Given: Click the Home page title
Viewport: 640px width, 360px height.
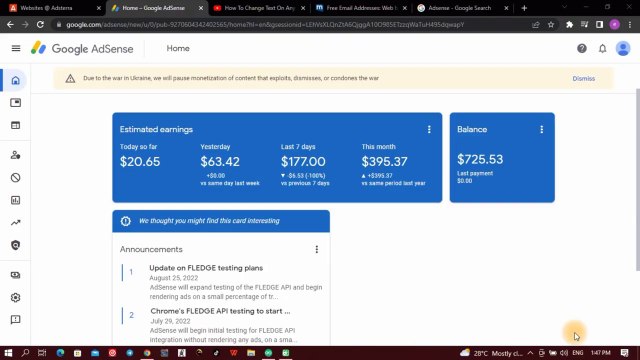Looking at the screenshot, I should 178,48.
